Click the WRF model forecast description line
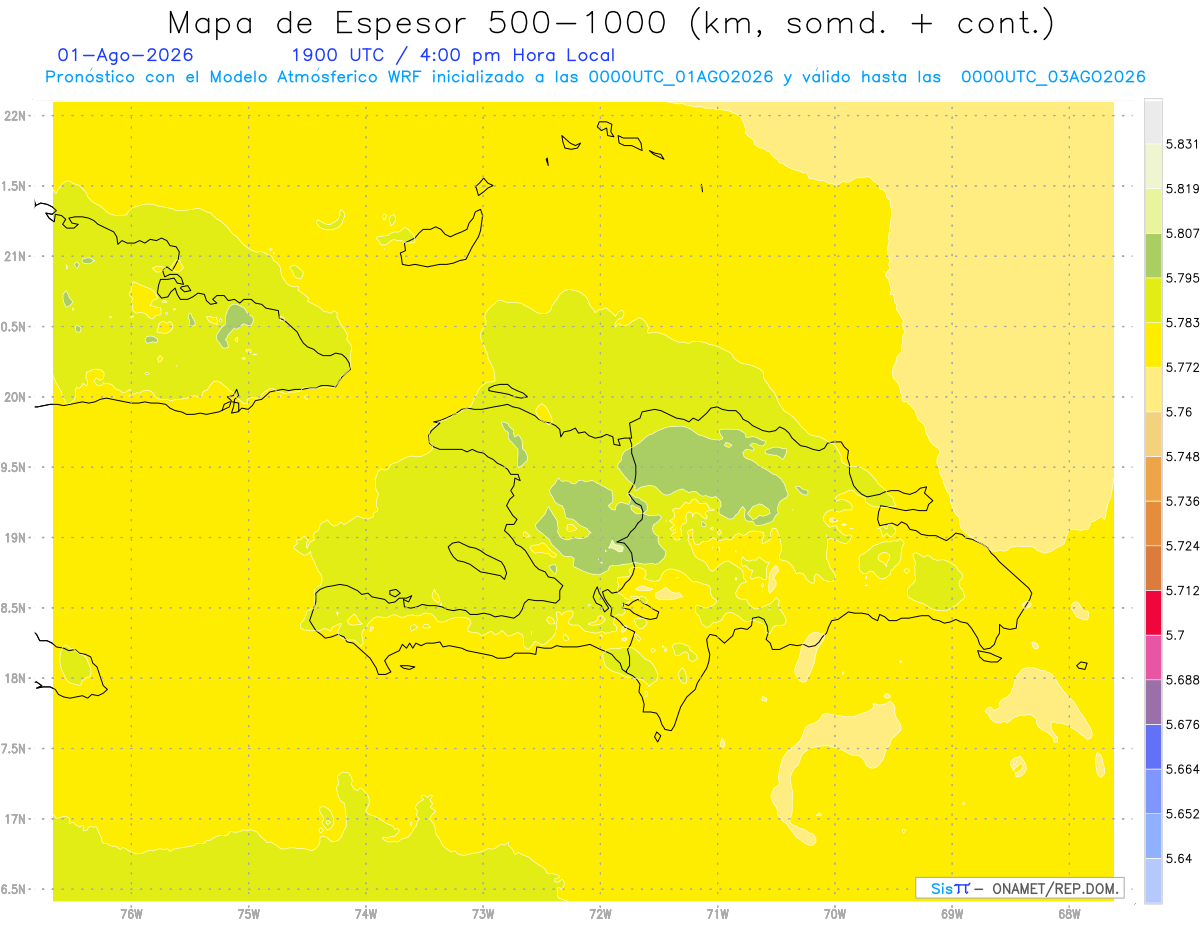Screen dimensions: 1200x927 click(595, 77)
